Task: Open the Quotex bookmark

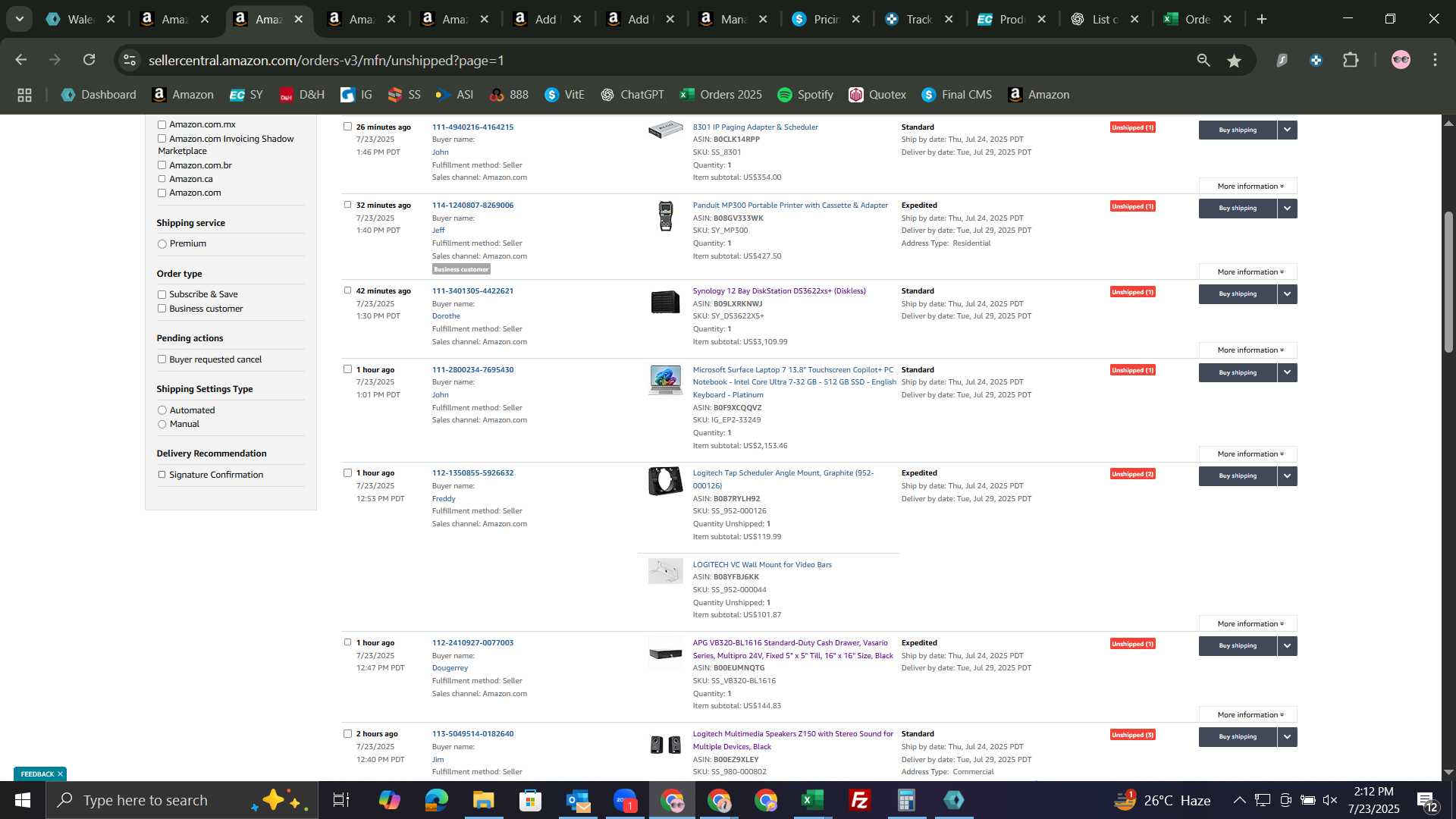Action: pyautogui.click(x=877, y=95)
